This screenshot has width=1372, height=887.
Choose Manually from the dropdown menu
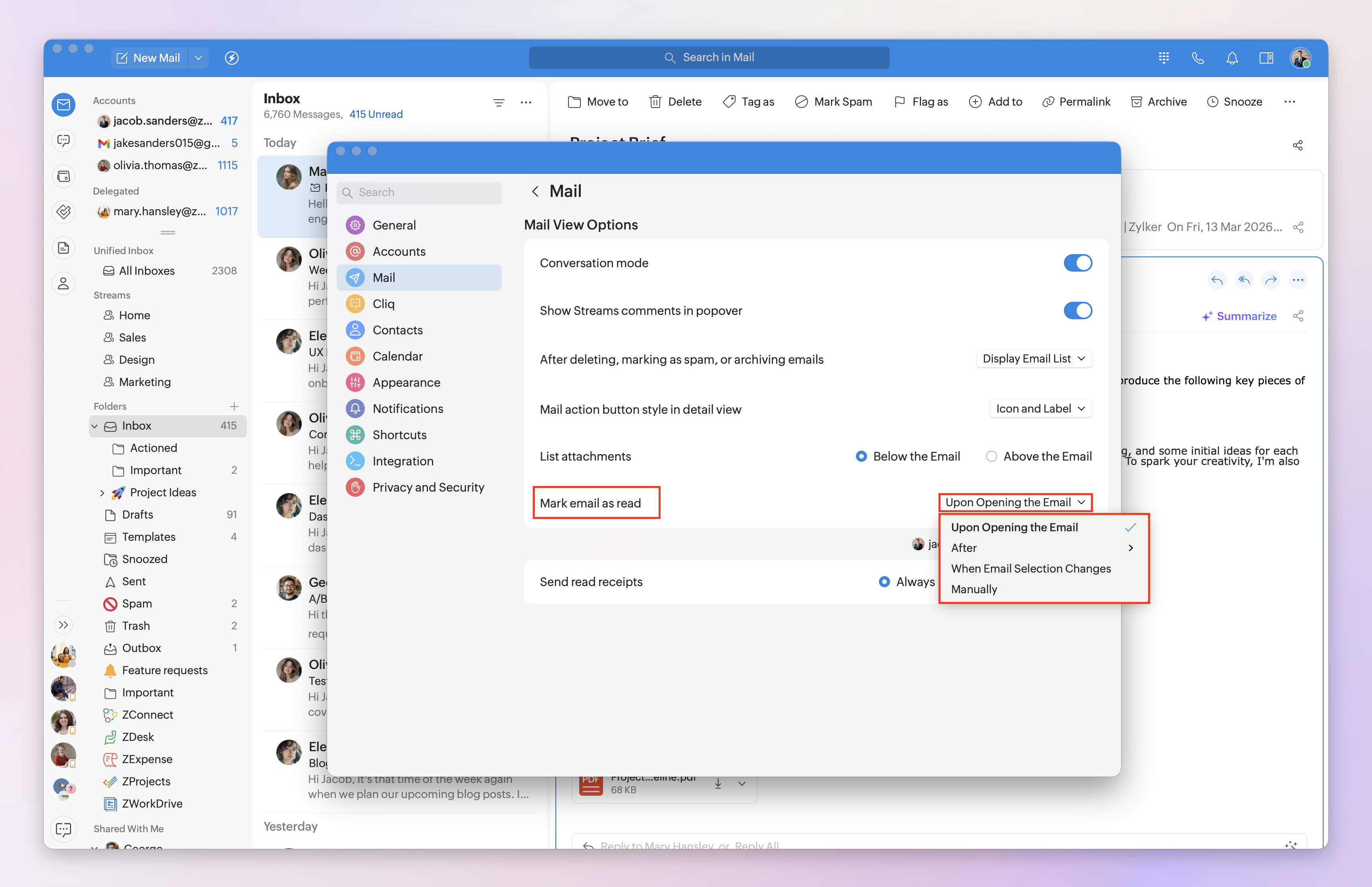point(974,589)
